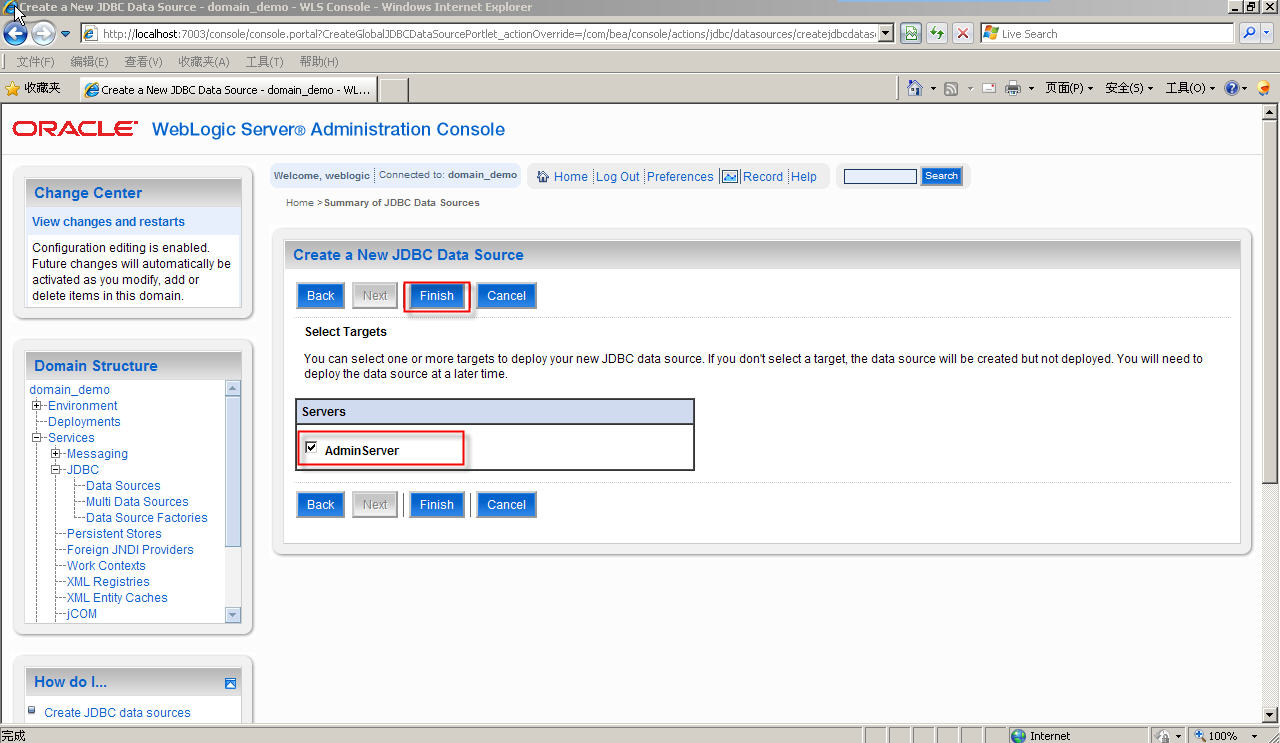Image resolution: width=1280 pixels, height=743 pixels.
Task: Open the 帮助(H) menu
Action: point(319,62)
